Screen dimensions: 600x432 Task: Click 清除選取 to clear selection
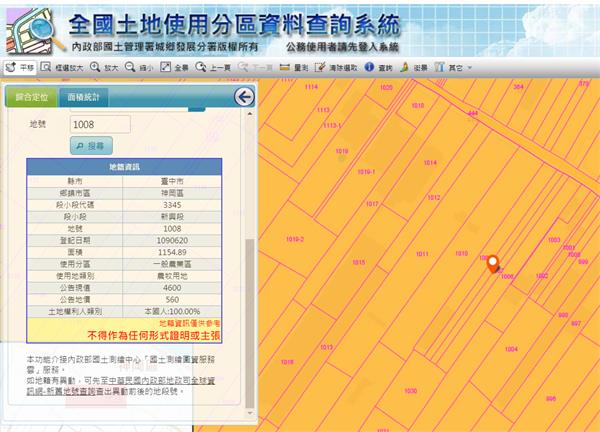point(336,68)
